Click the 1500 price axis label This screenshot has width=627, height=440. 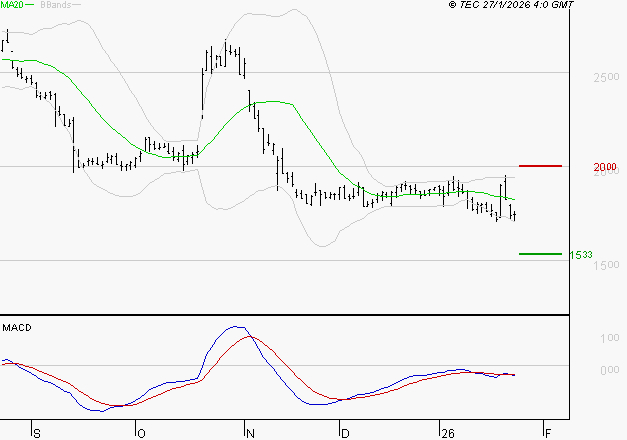[x=606, y=265]
